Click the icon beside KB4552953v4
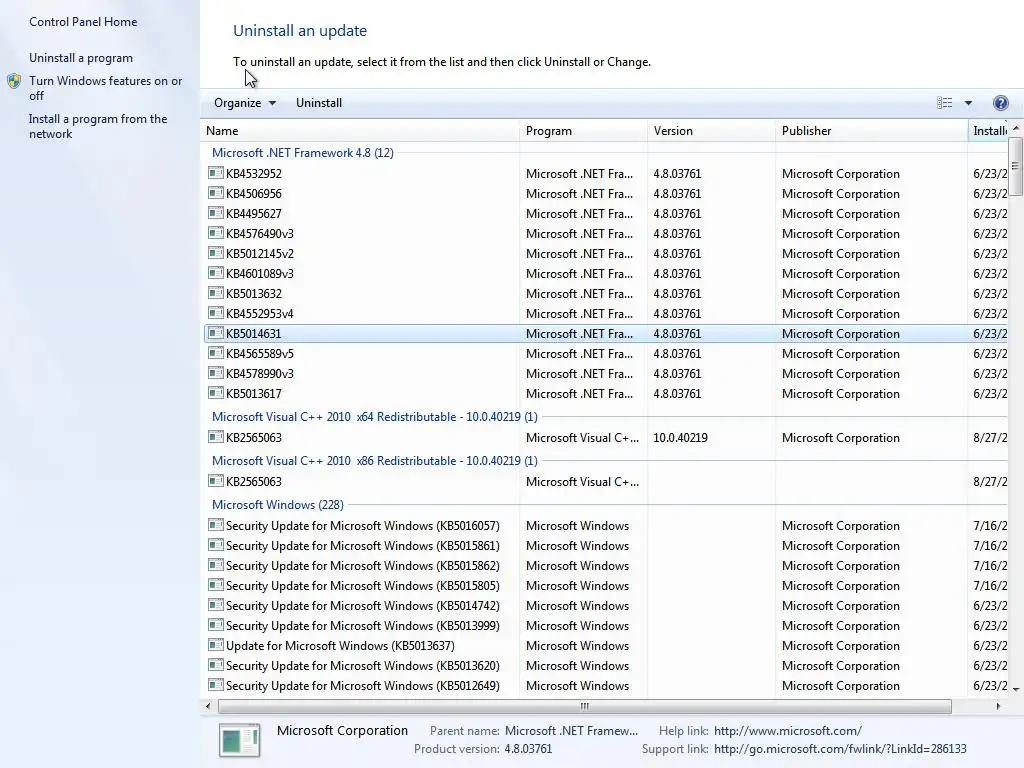This screenshot has width=1024, height=768. point(216,313)
